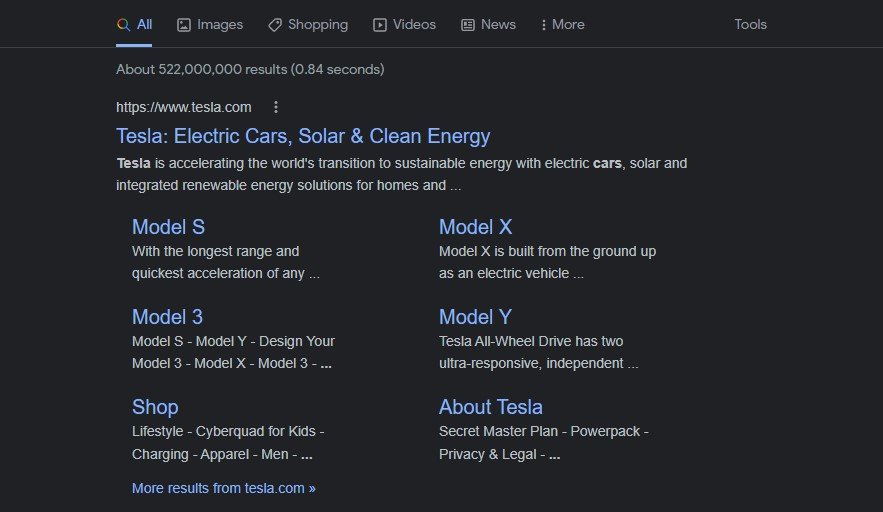
Task: Open the About Tesla sitelink
Action: point(490,407)
